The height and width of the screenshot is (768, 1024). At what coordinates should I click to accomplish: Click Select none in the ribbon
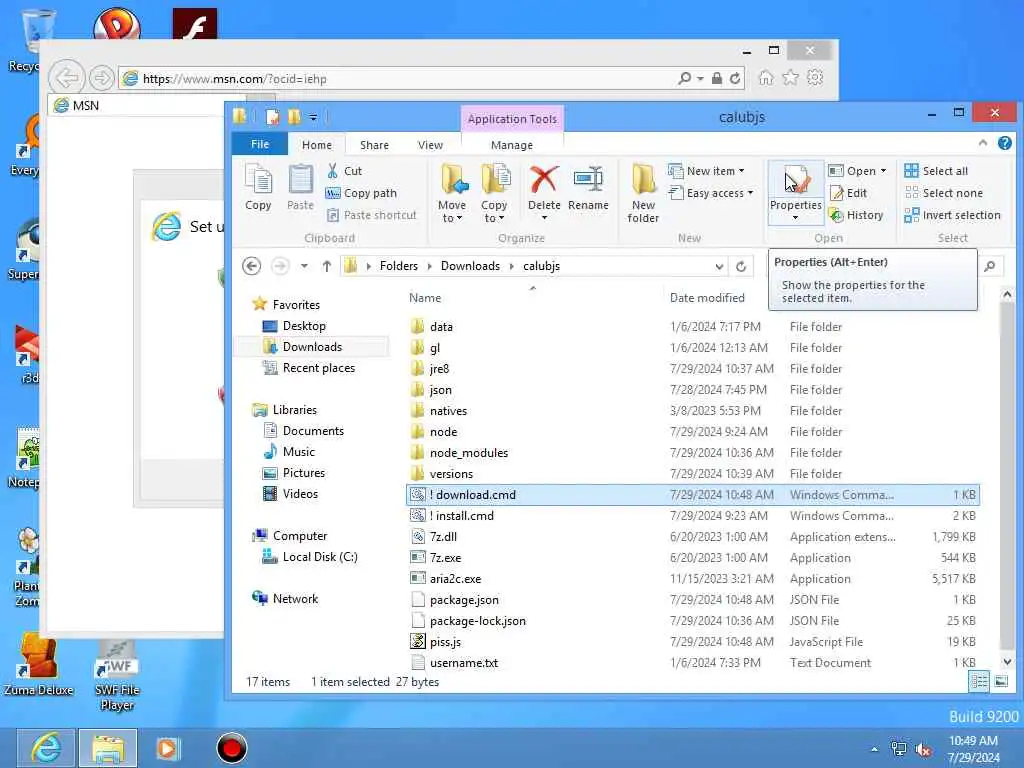pos(944,193)
